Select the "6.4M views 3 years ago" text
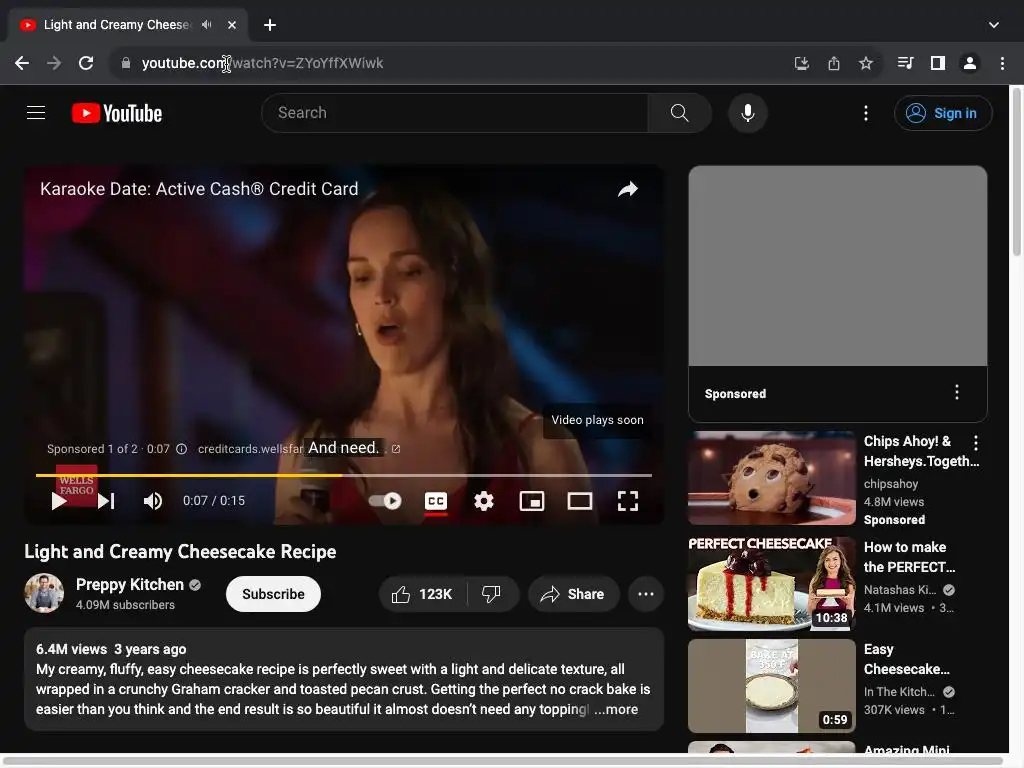This screenshot has width=1024, height=768. 111,649
